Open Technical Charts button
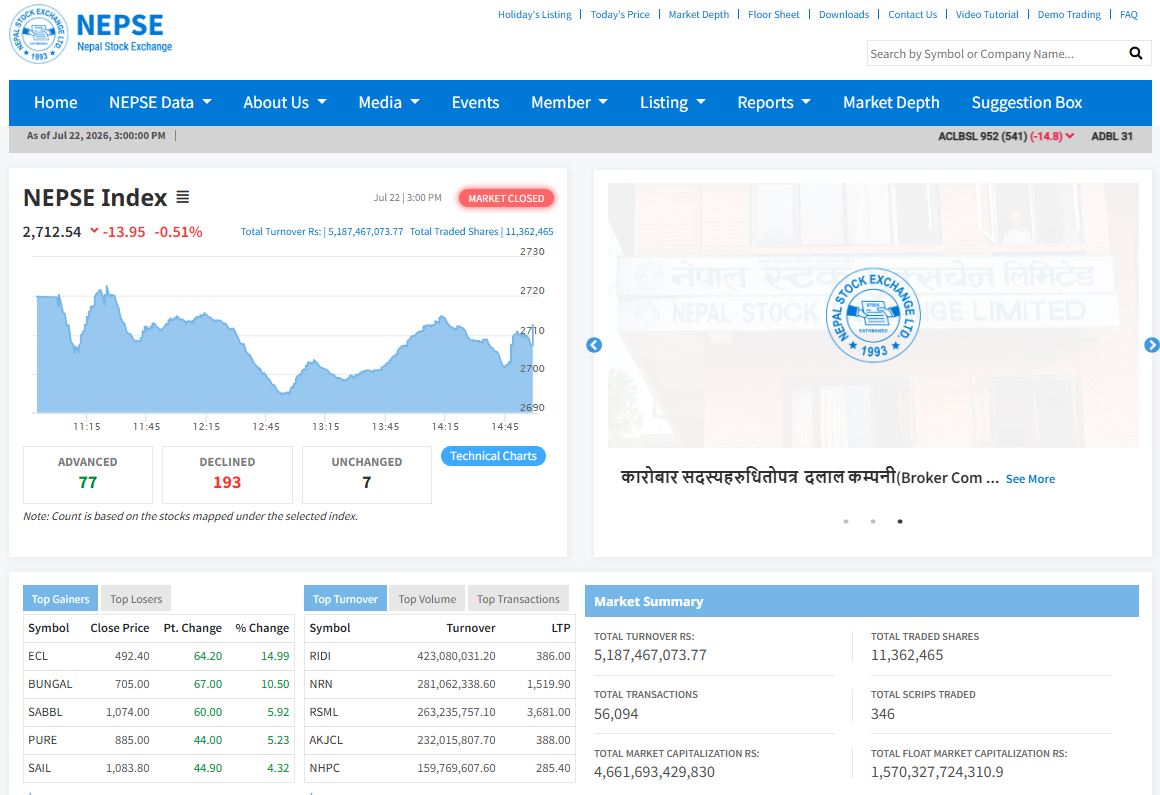Image resolution: width=1160 pixels, height=795 pixels. tap(493, 456)
